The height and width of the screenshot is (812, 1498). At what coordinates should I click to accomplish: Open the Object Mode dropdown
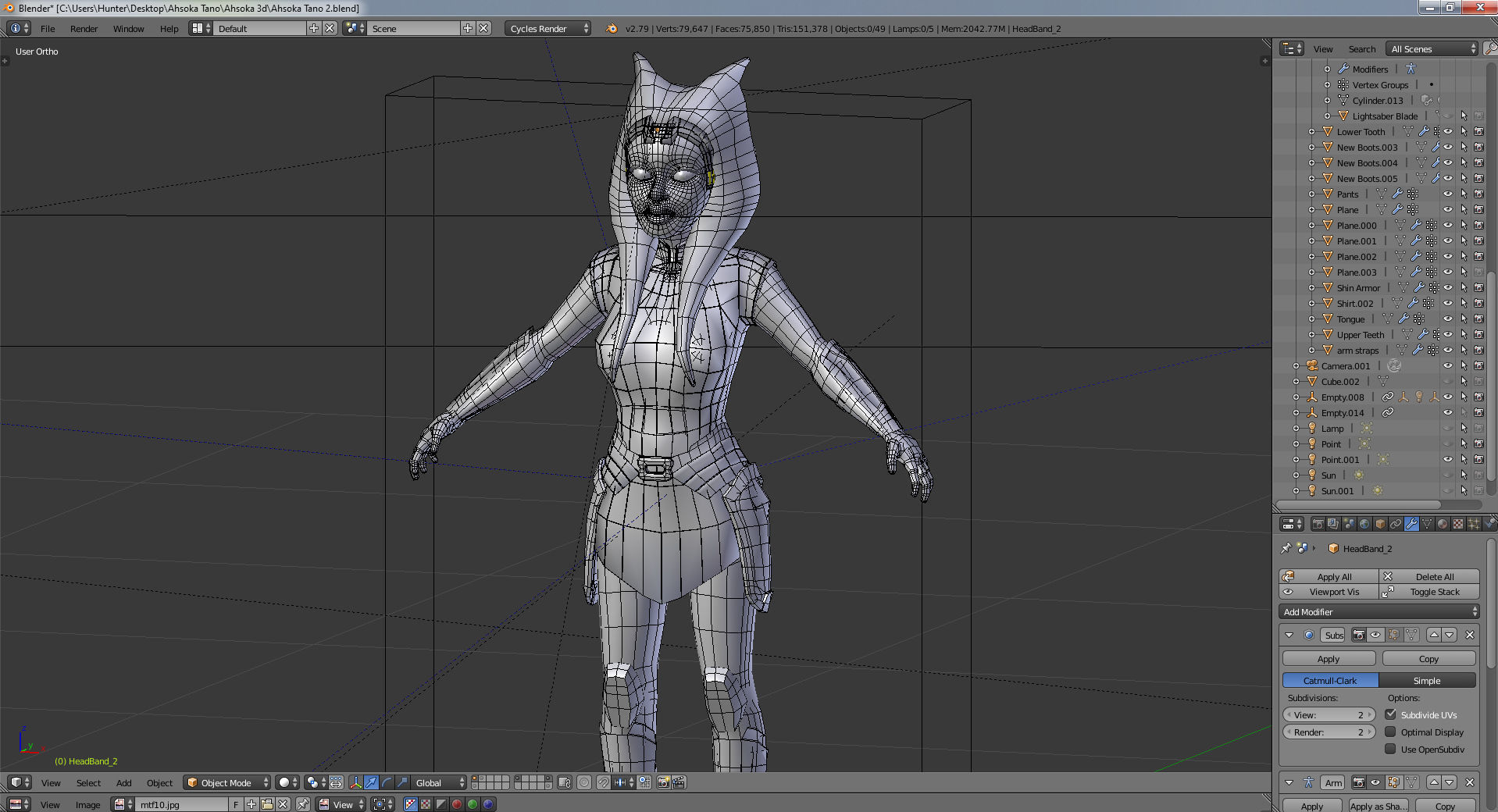coord(227,782)
